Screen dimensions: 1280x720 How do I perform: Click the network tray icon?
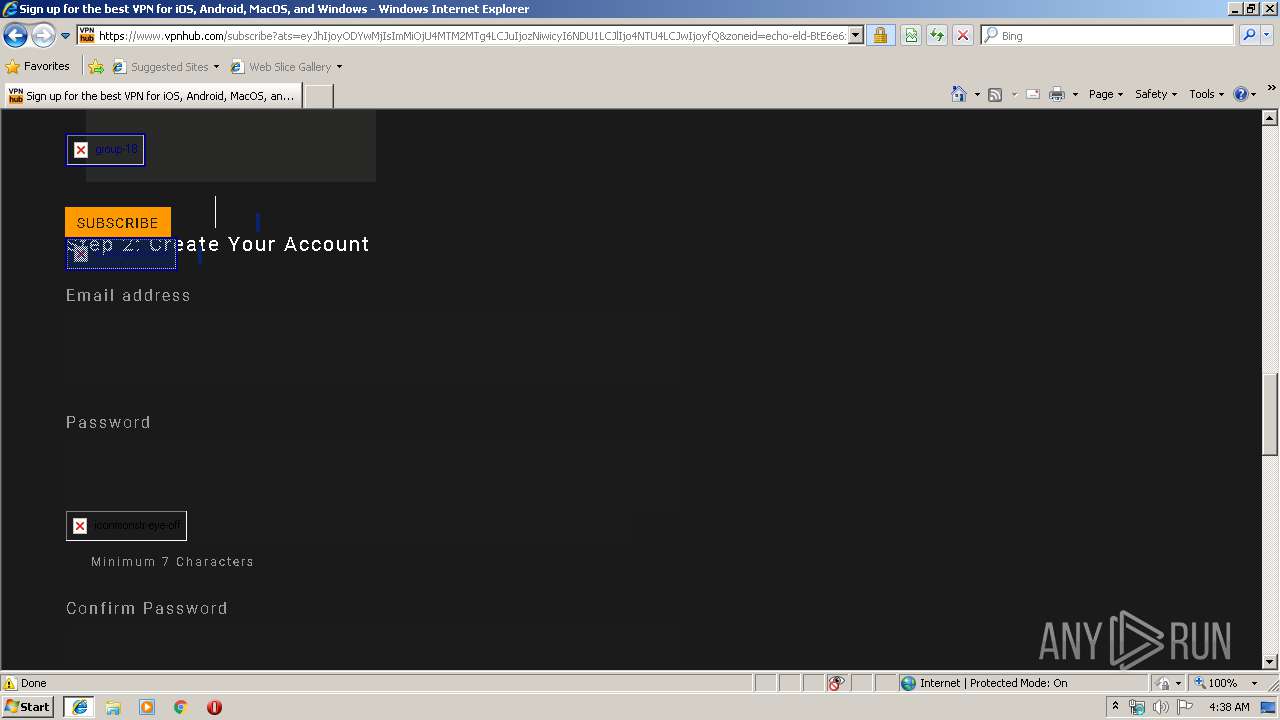tap(1137, 707)
